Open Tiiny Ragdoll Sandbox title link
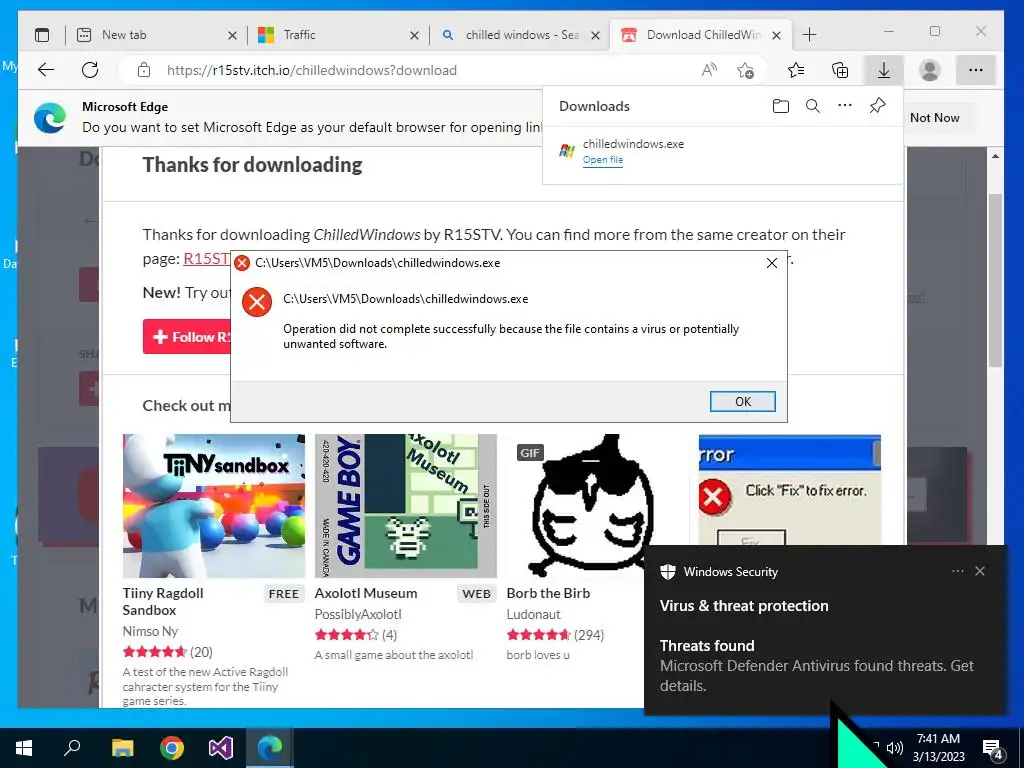Screen dimensions: 1024x768 pyautogui.click(x=163, y=601)
